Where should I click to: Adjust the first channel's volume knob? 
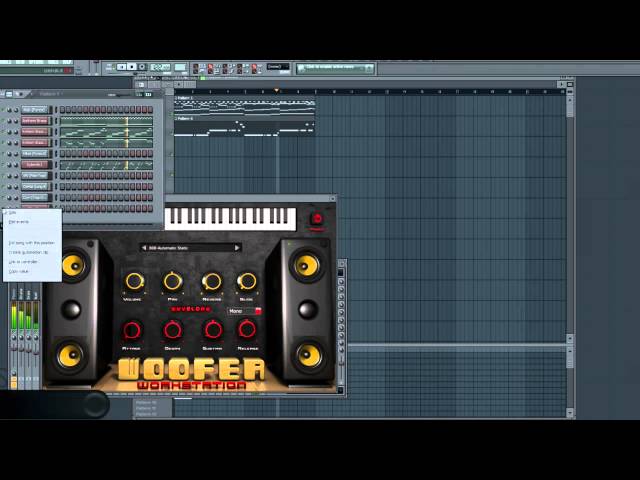tap(16, 110)
